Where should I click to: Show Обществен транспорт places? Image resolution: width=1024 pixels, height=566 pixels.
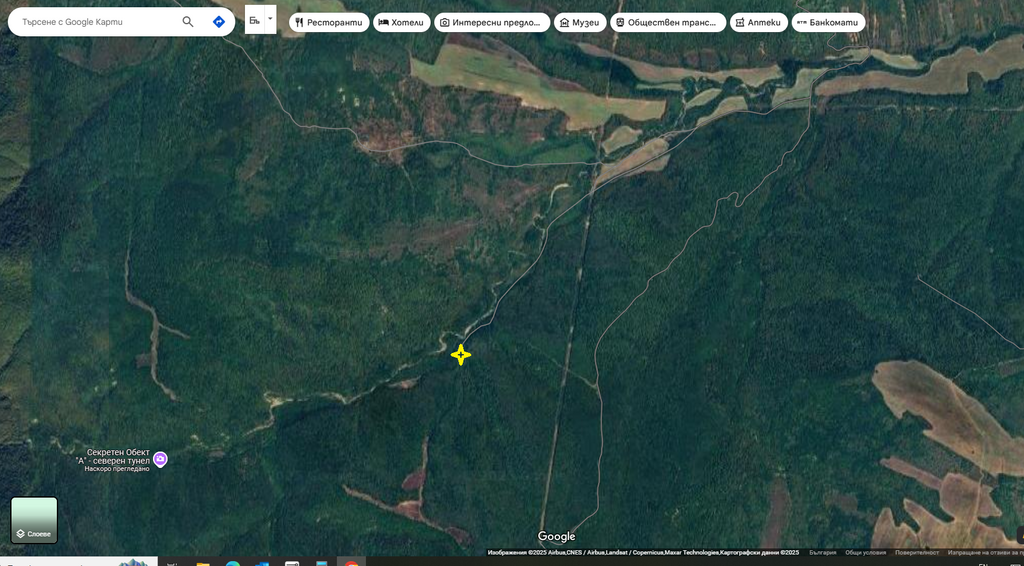(x=667, y=22)
